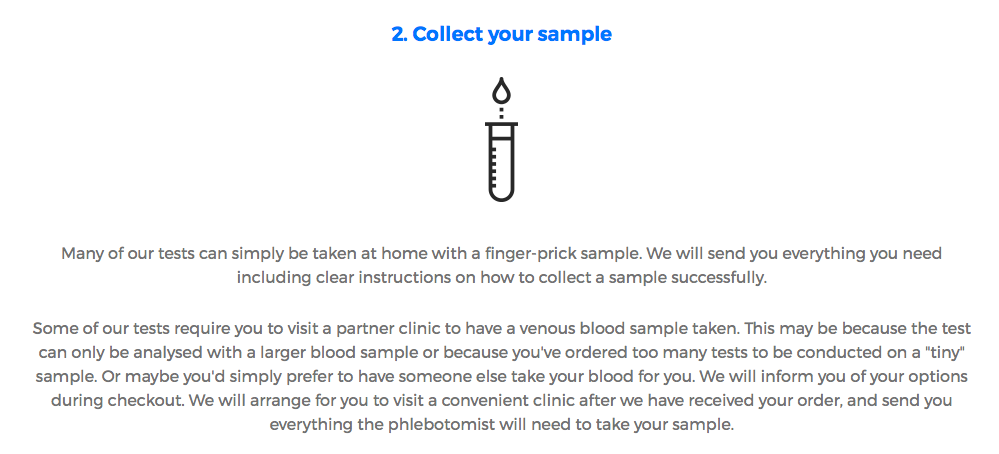Click the dotted line below the droplet
Viewport: 999px width, 454px height.
pos(501,113)
